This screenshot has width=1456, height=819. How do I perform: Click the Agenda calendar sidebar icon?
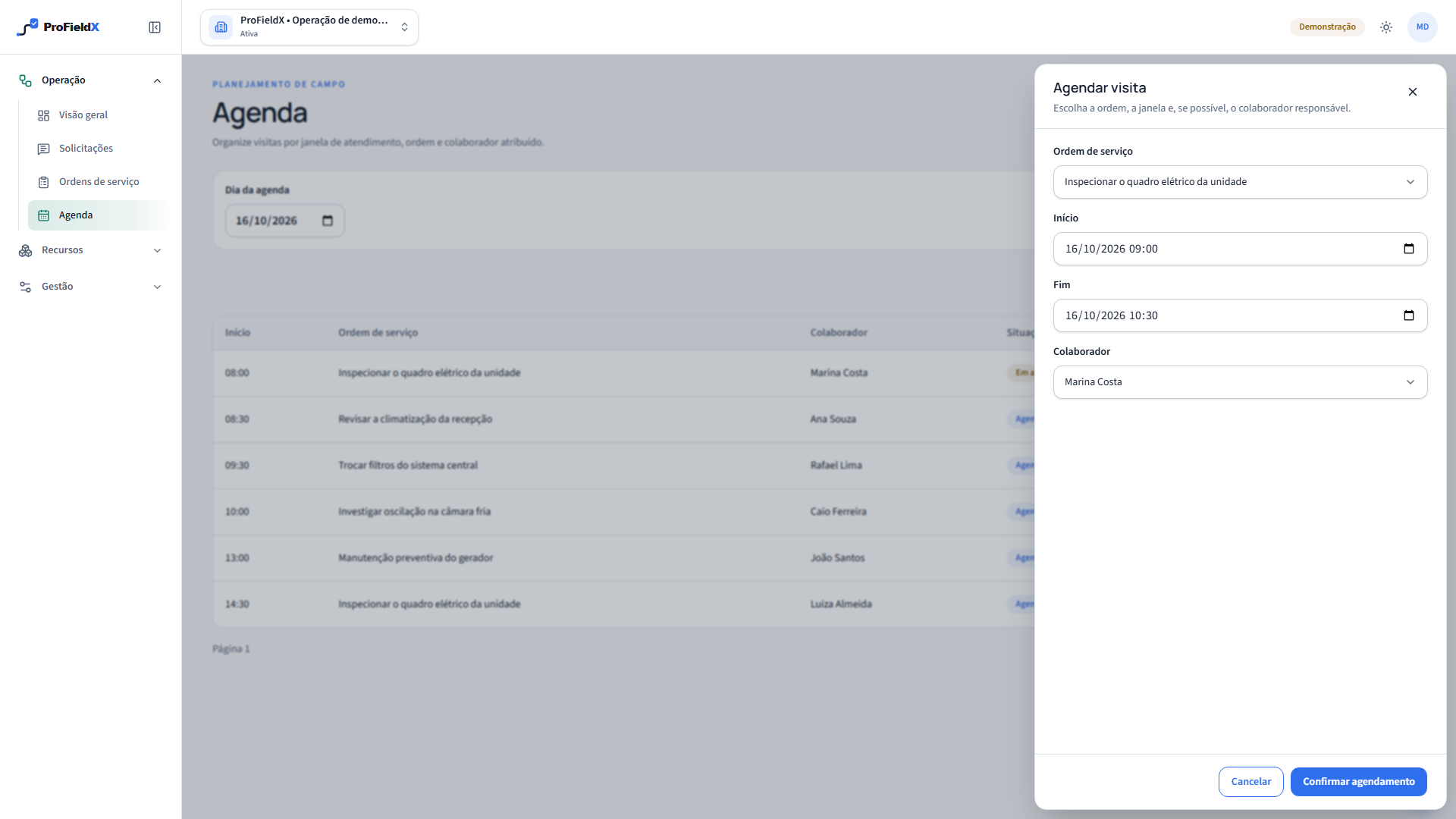(x=44, y=215)
